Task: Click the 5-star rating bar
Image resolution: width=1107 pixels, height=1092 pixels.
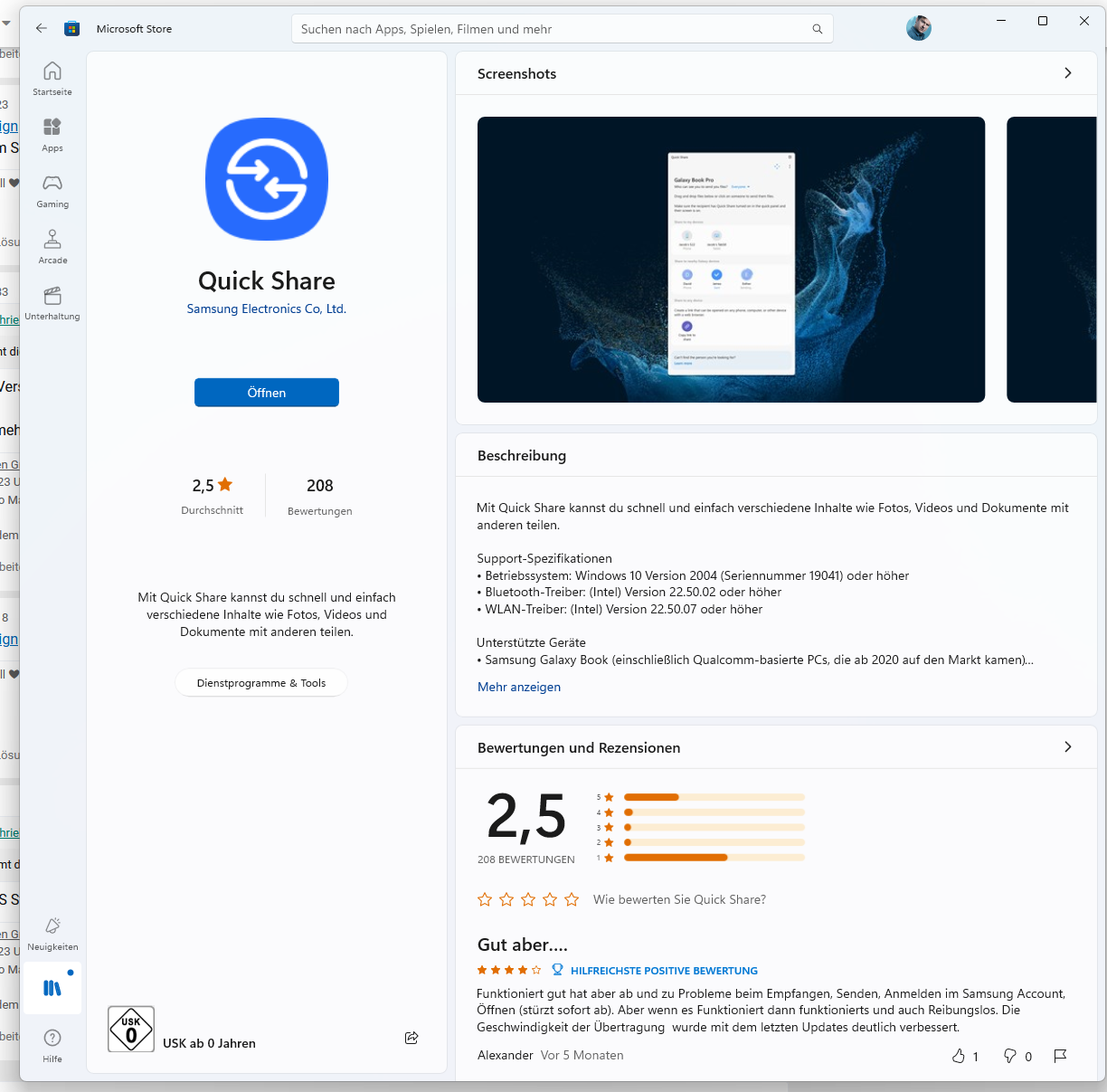Action: pos(714,797)
